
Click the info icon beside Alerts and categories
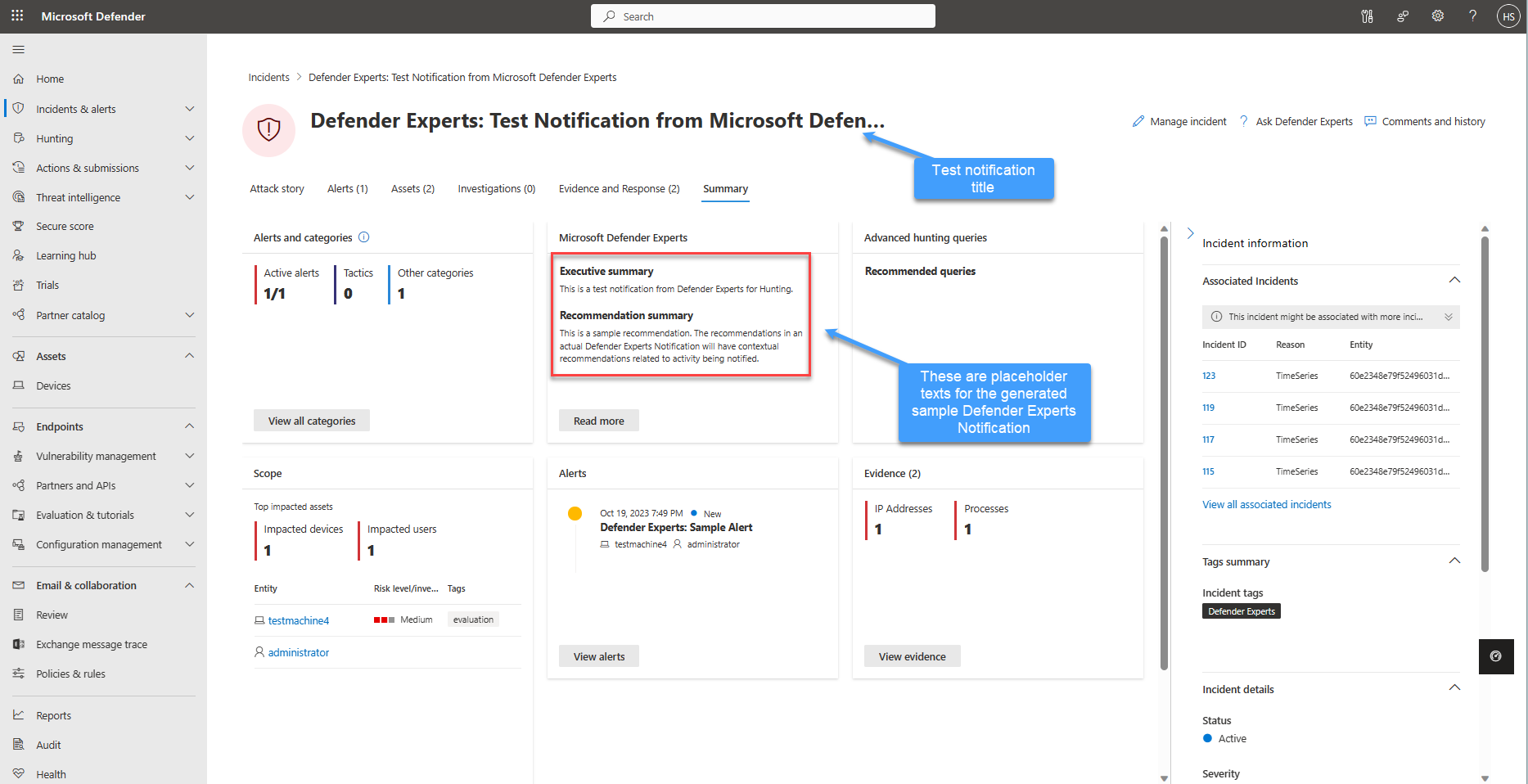364,237
